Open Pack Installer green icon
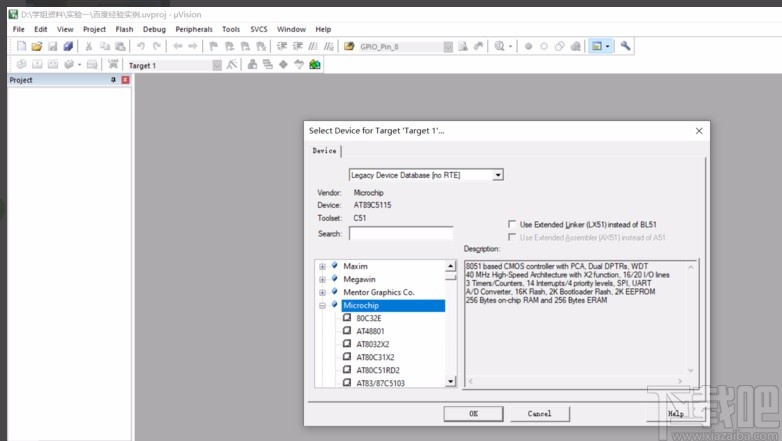Screen dimensions: 782x441 tap(315, 64)
